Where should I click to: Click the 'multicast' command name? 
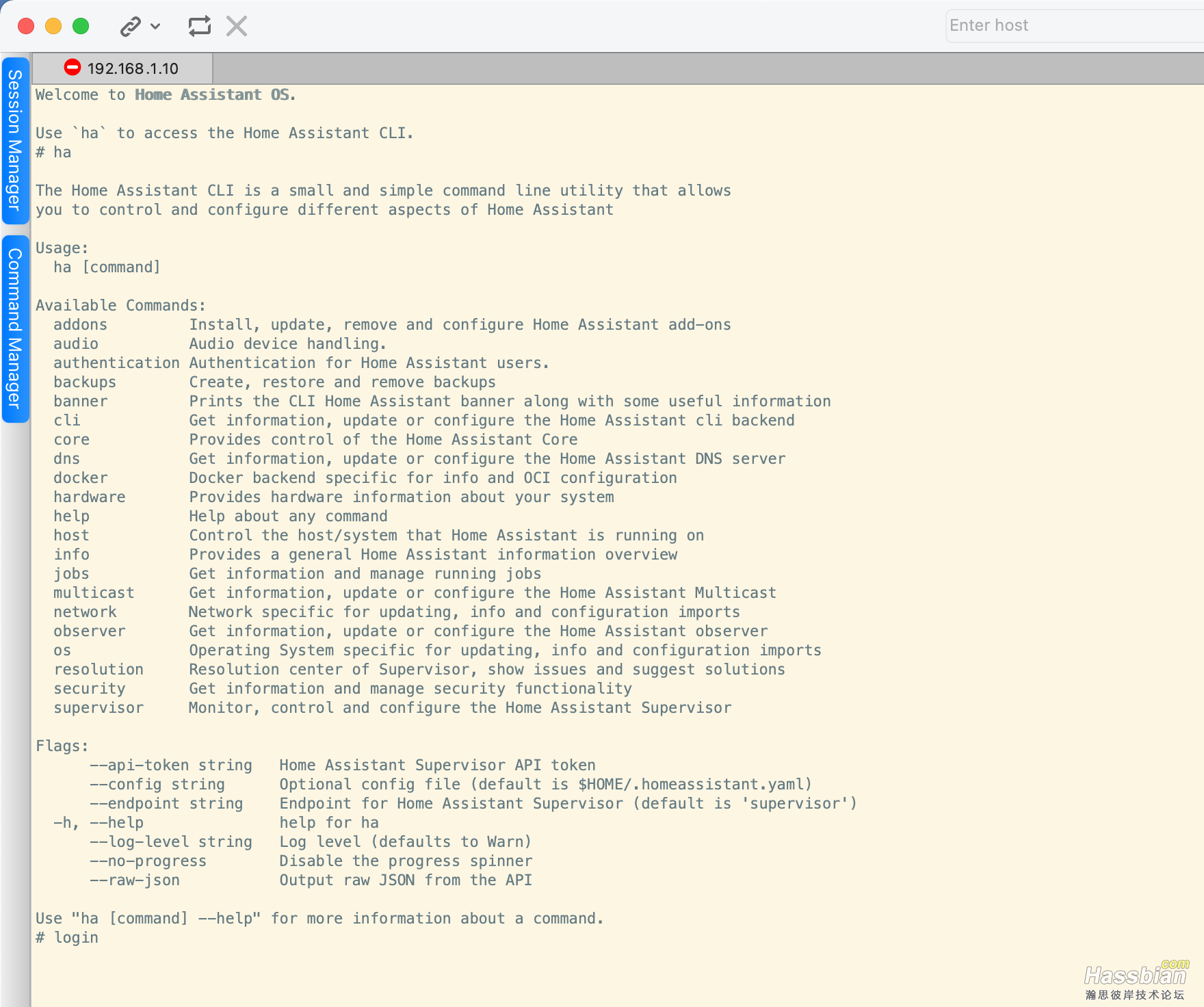coord(94,593)
